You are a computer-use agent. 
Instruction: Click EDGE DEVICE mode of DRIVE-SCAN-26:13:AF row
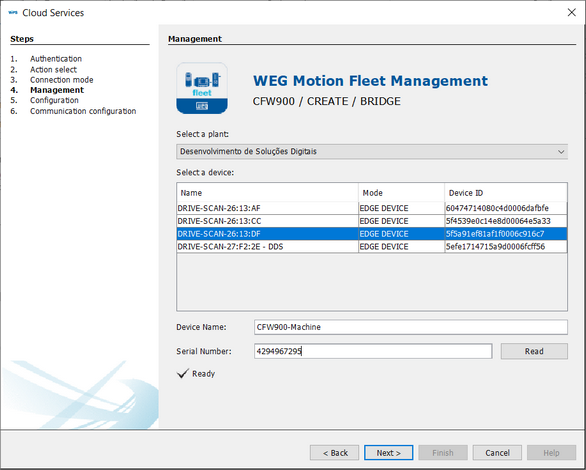tap(384, 208)
